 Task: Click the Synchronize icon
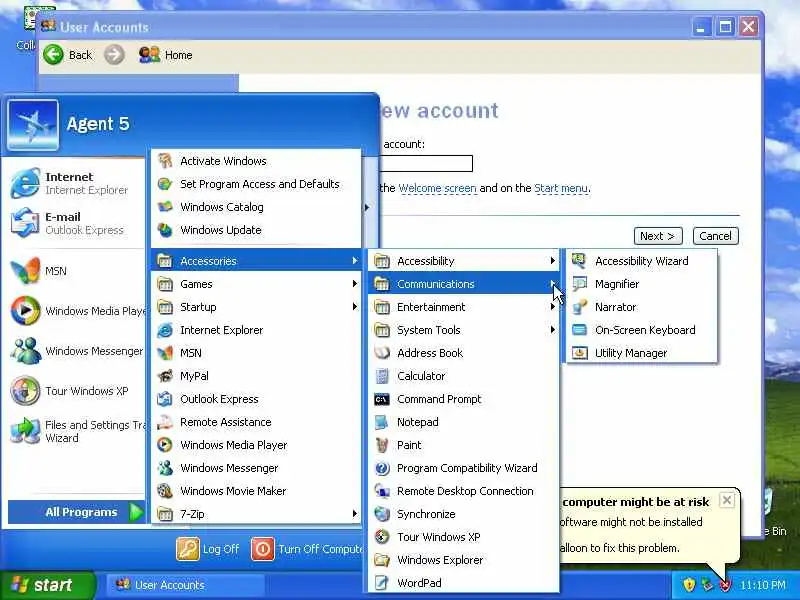(x=382, y=514)
